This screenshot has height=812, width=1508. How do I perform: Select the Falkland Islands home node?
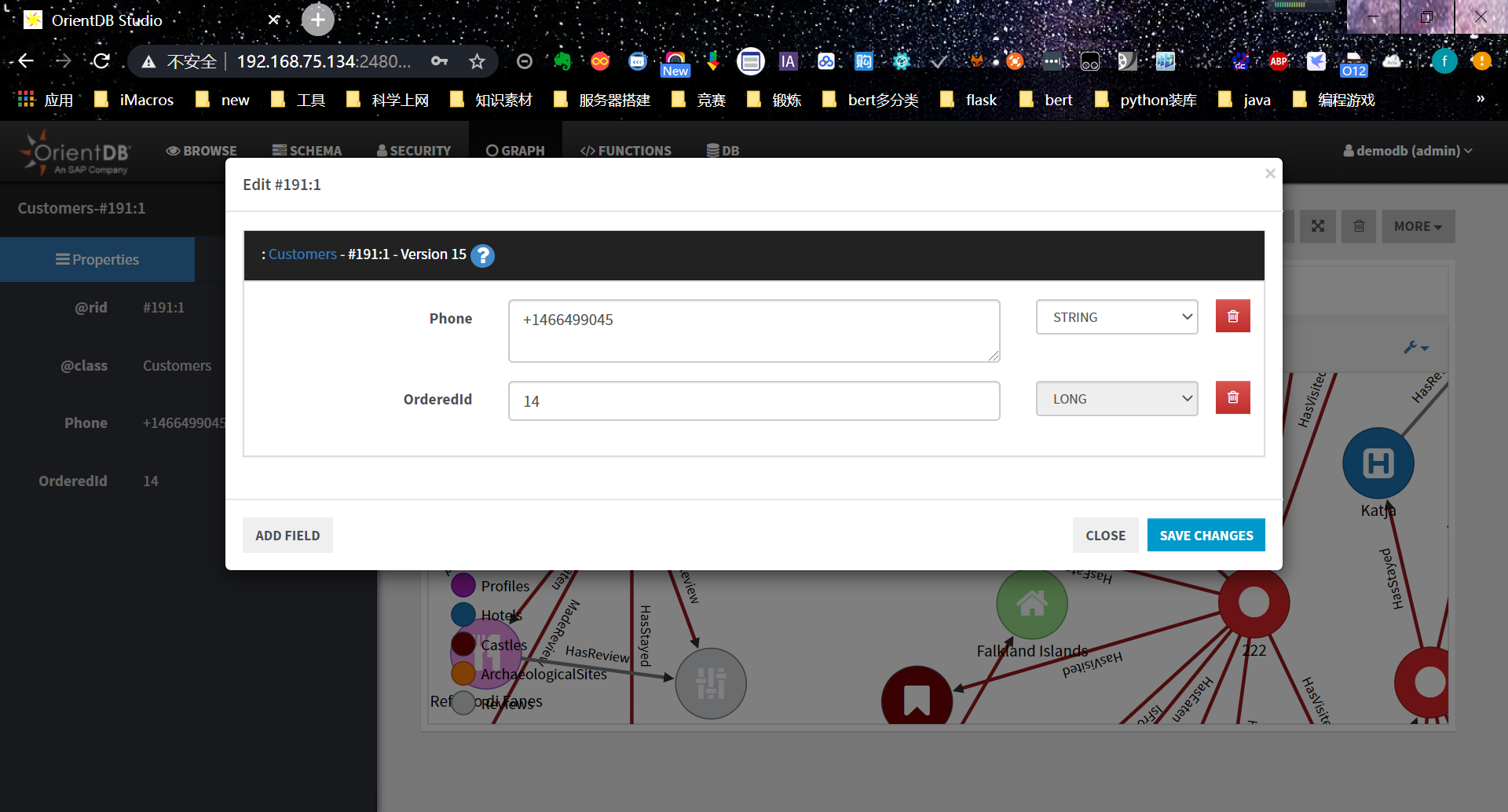(1032, 603)
